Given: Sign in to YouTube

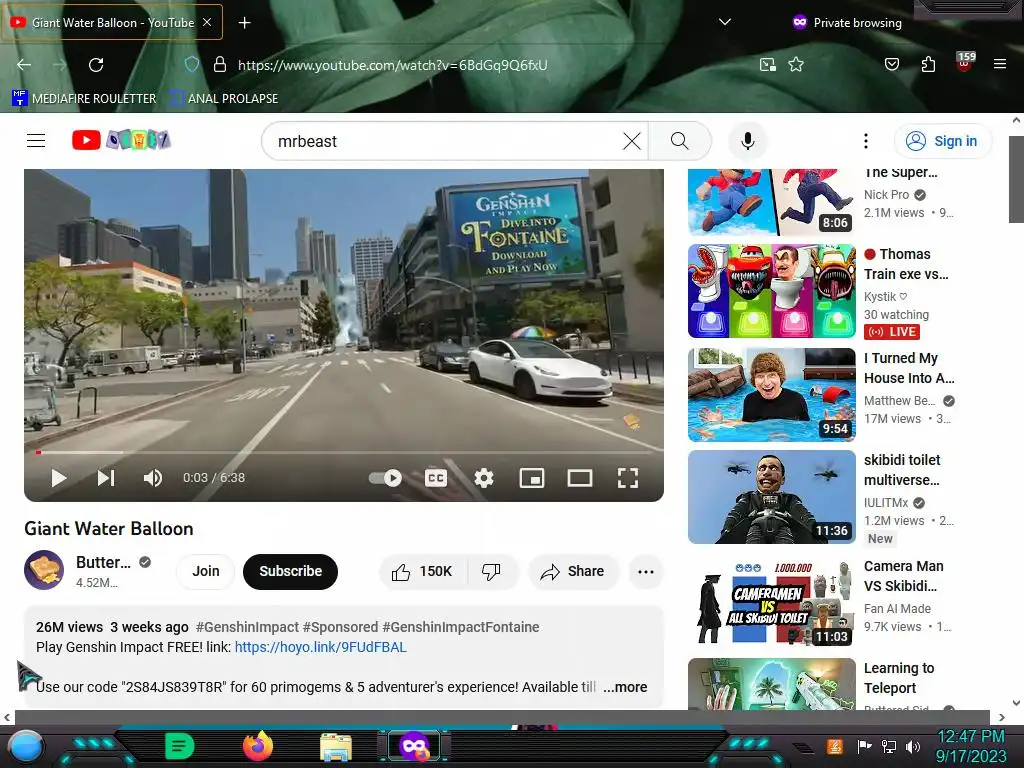Looking at the screenshot, I should (x=942, y=141).
